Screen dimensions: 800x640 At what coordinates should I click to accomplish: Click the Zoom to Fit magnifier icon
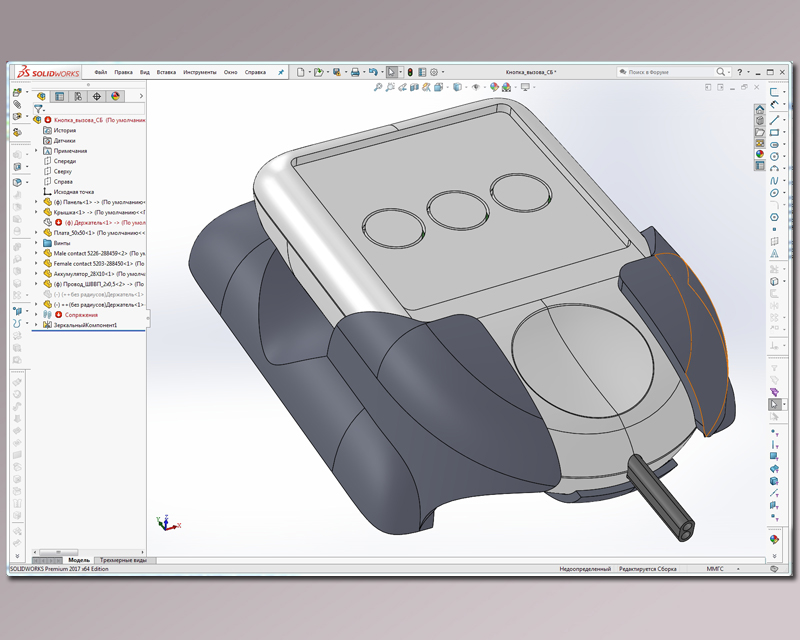tap(378, 88)
